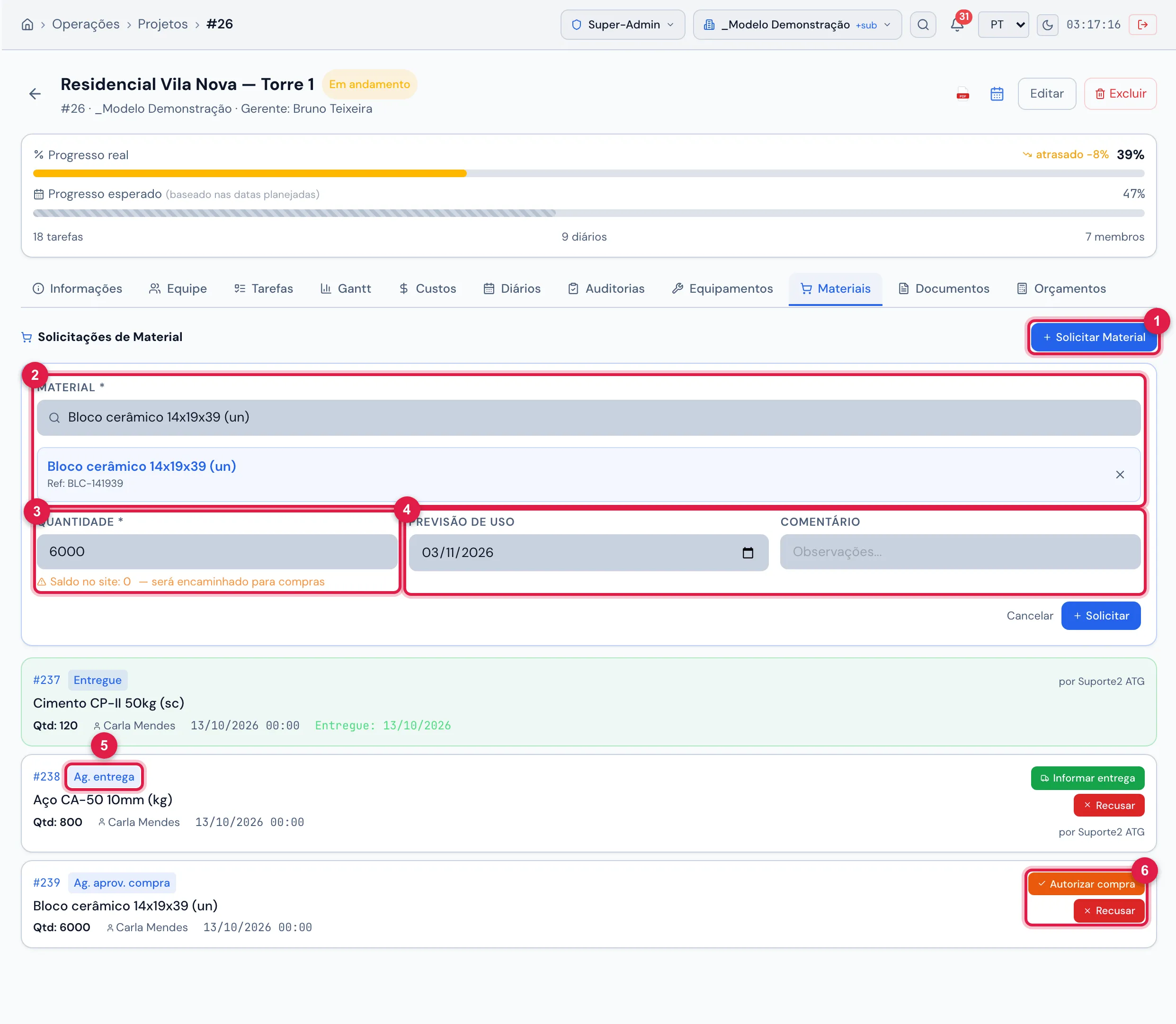Open the project calendar icon

pos(997,94)
